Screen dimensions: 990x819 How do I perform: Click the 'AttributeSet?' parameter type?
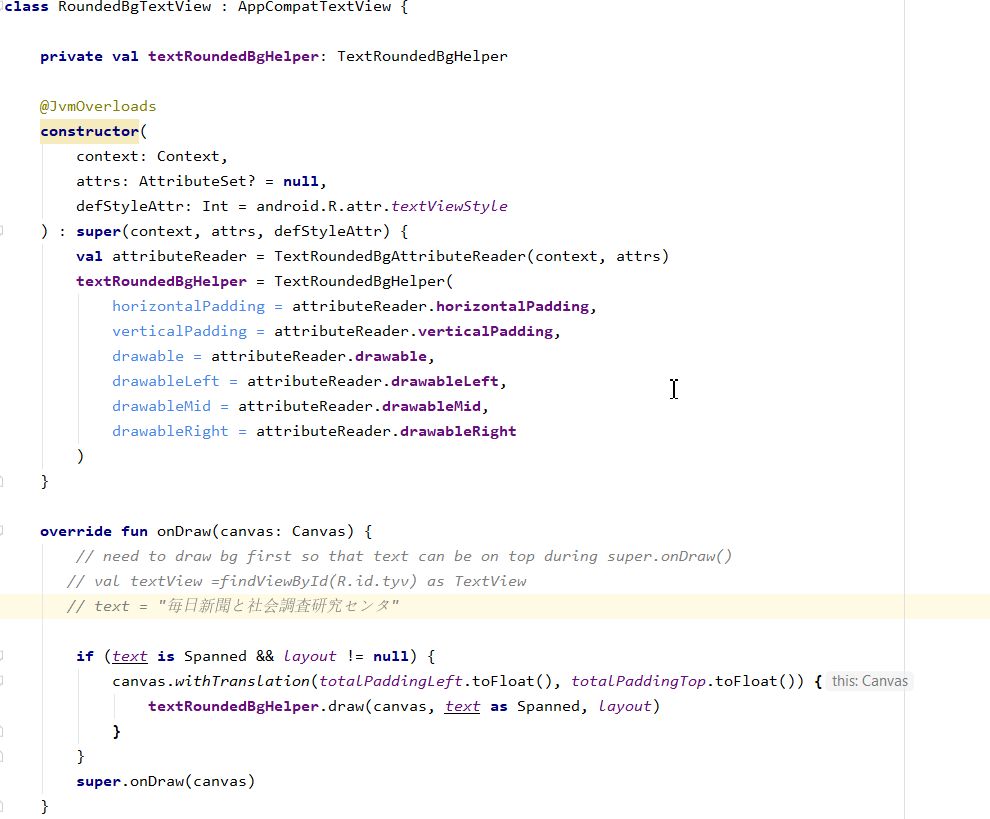(x=197, y=182)
